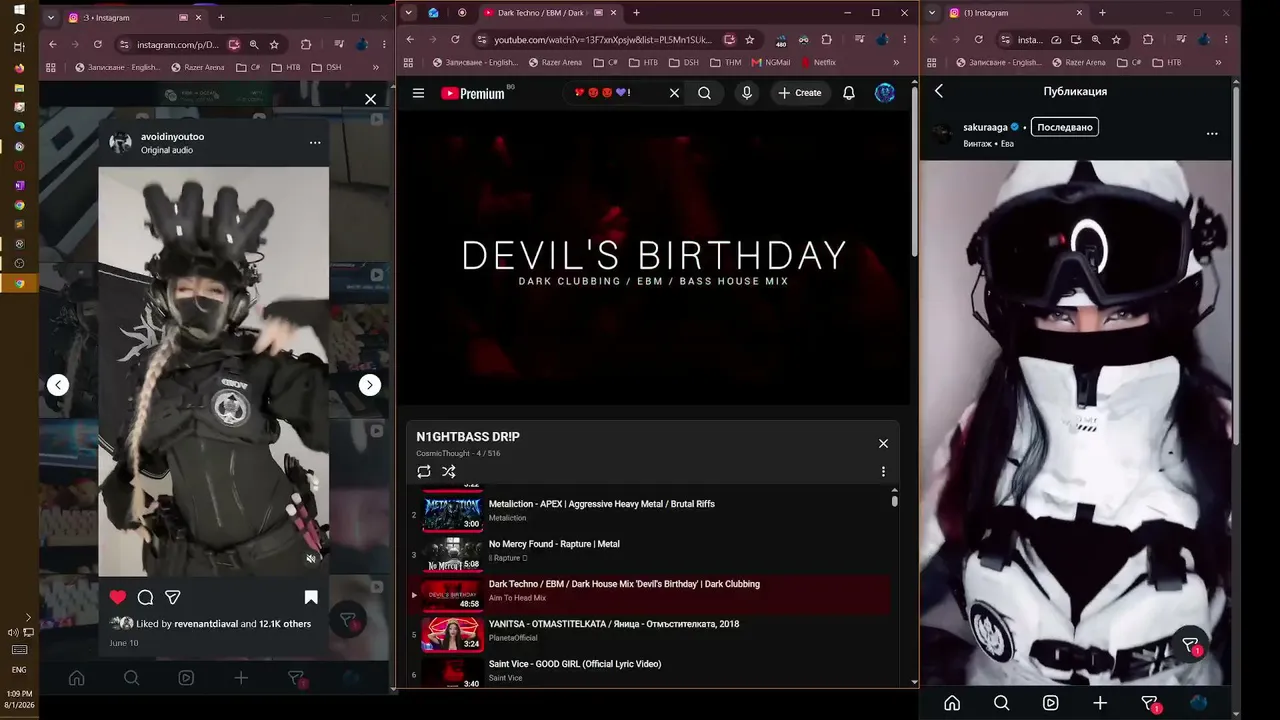This screenshot has width=1280, height=720.
Task: Open the DSH bookmarks folder in the YouTube window
Action: coord(684,62)
